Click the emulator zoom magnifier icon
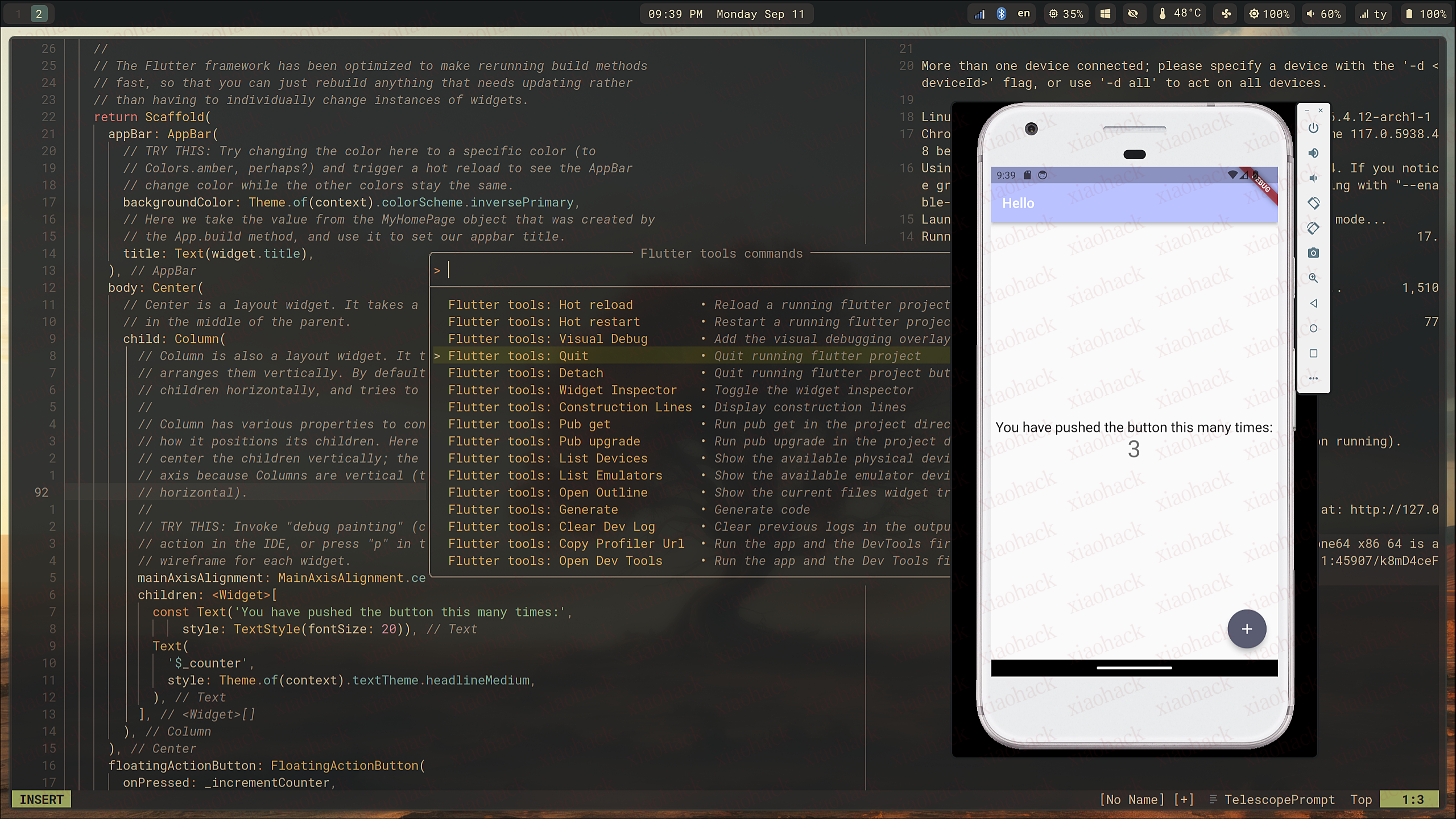This screenshot has width=1456, height=819. [x=1313, y=278]
